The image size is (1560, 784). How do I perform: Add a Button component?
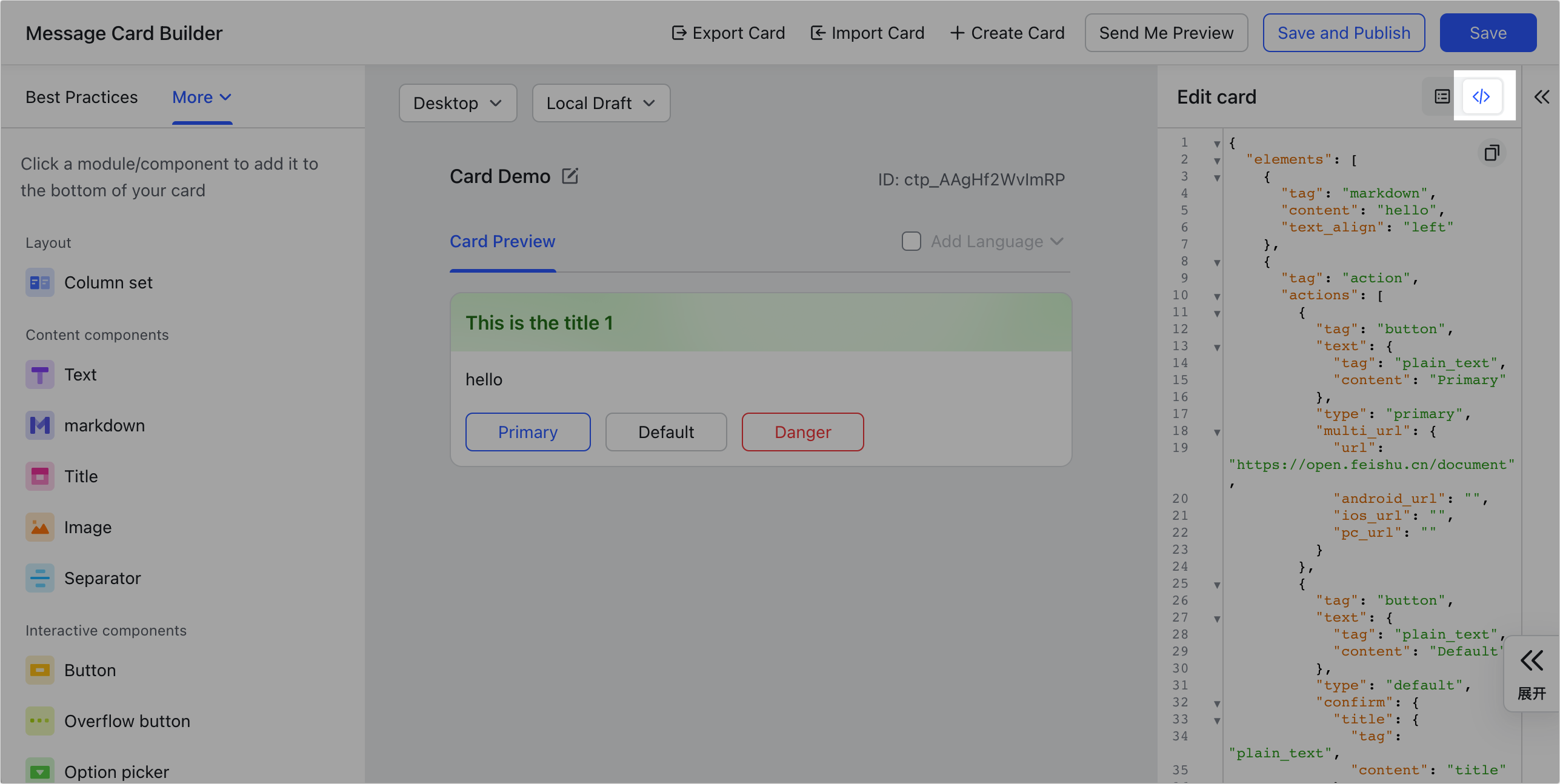(x=70, y=670)
